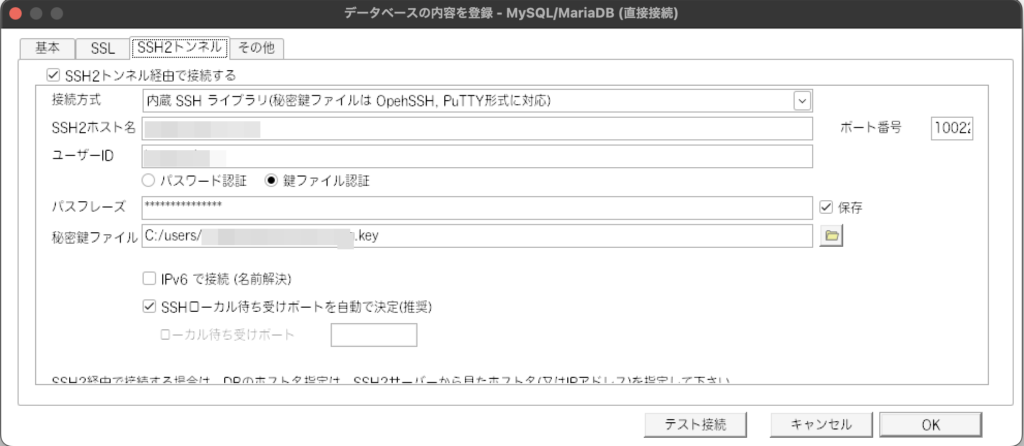Open the その他 tab

[258, 48]
